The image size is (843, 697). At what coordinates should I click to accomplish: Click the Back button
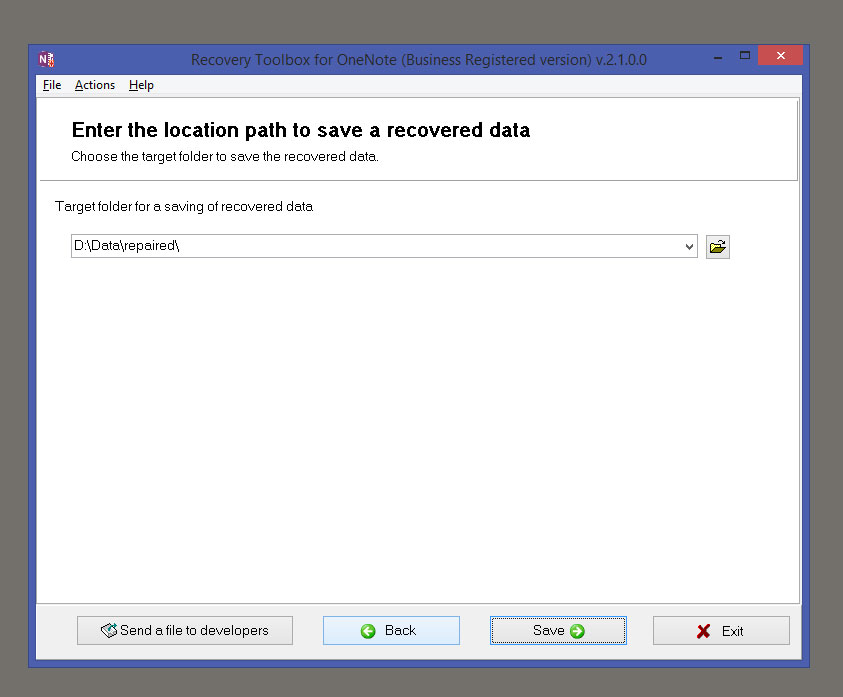[x=391, y=630]
